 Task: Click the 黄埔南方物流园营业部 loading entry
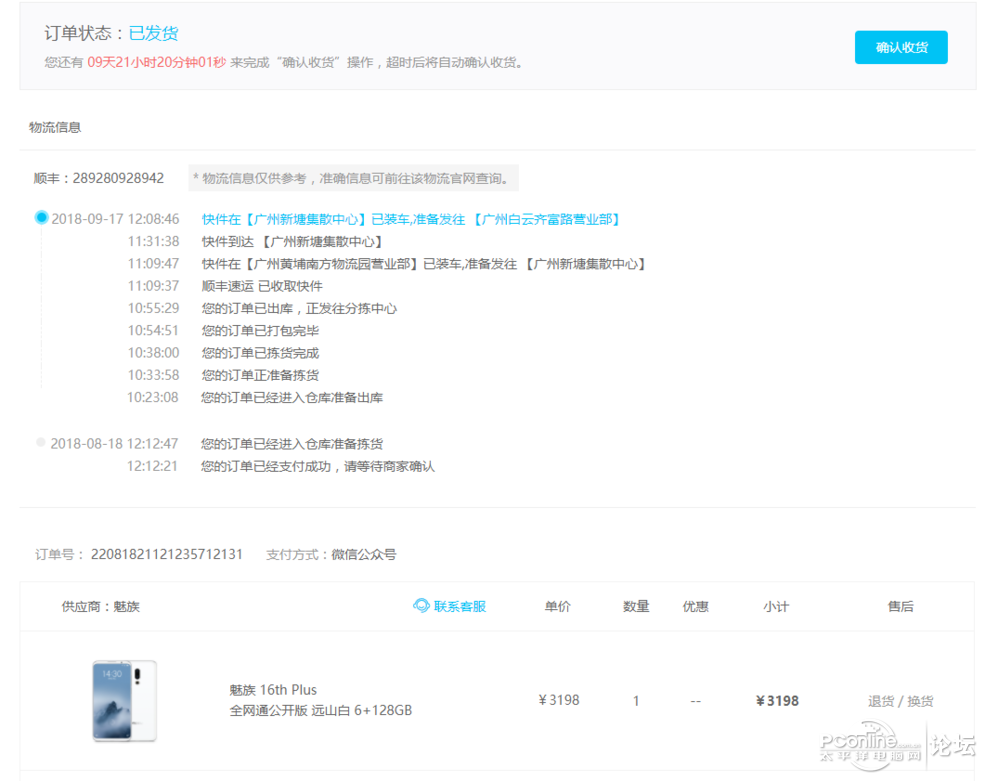tap(424, 264)
